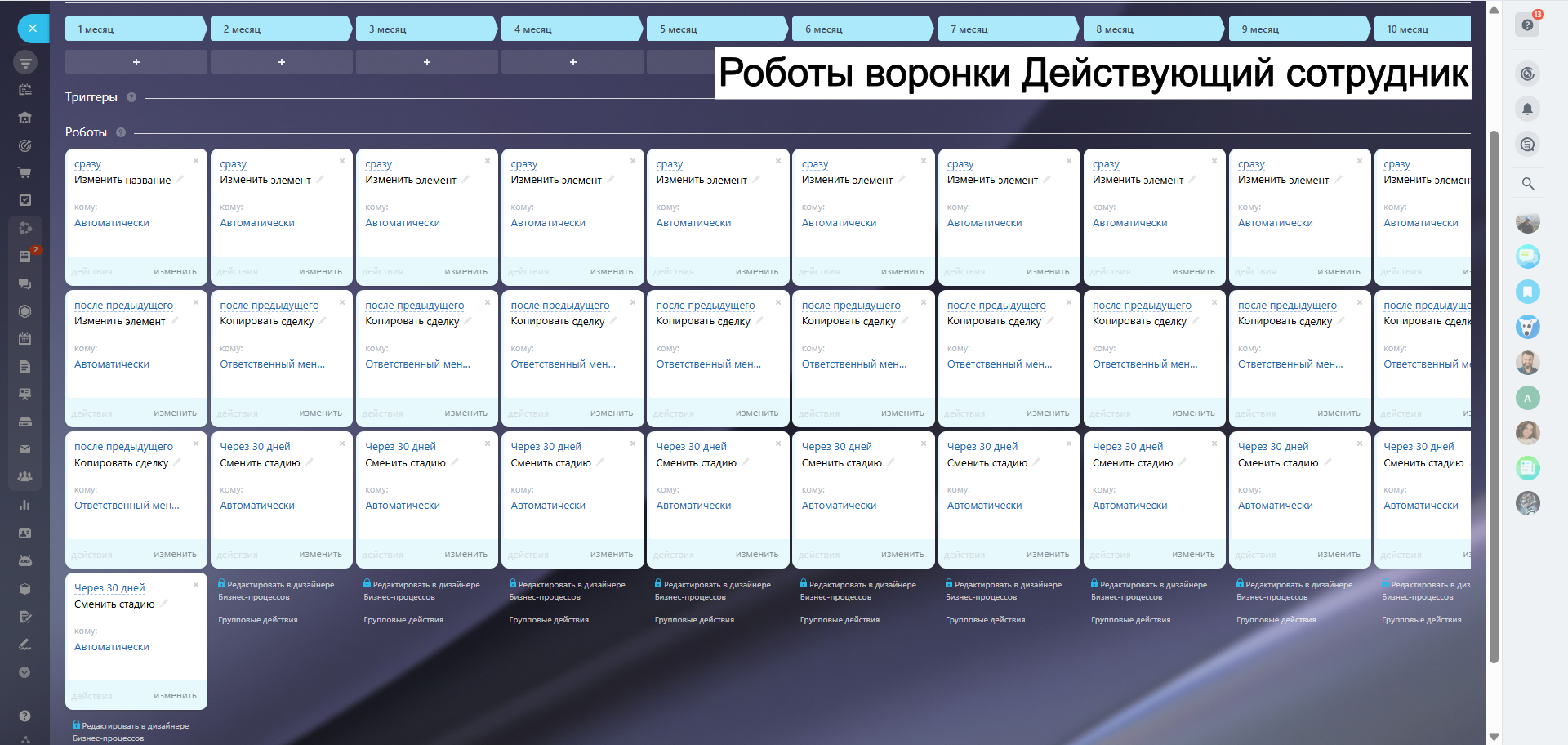Open help icon with 13 badge in right panel
This screenshot has width=1568, height=745.
(x=1527, y=25)
